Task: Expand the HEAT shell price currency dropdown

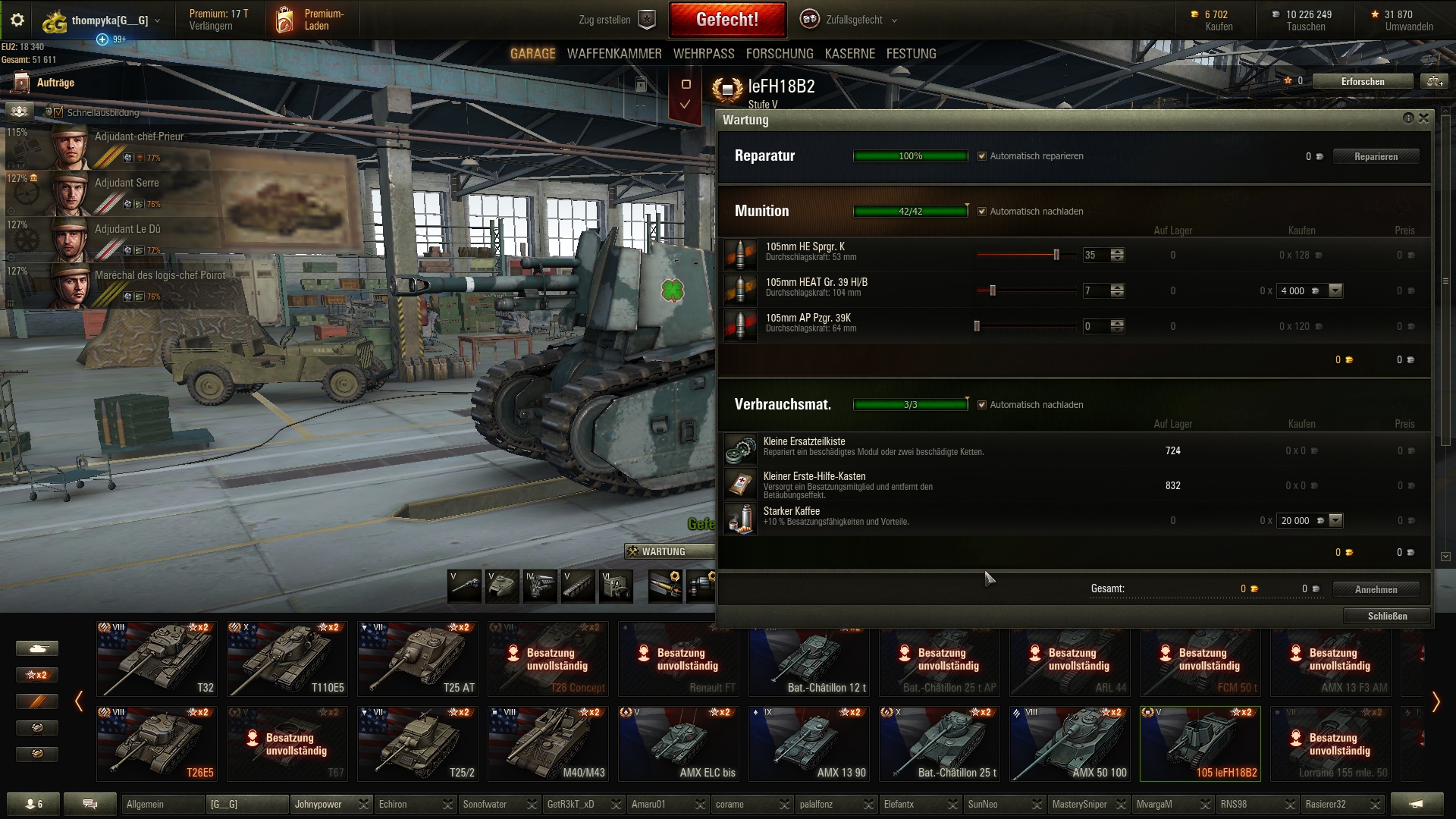Action: pyautogui.click(x=1336, y=290)
